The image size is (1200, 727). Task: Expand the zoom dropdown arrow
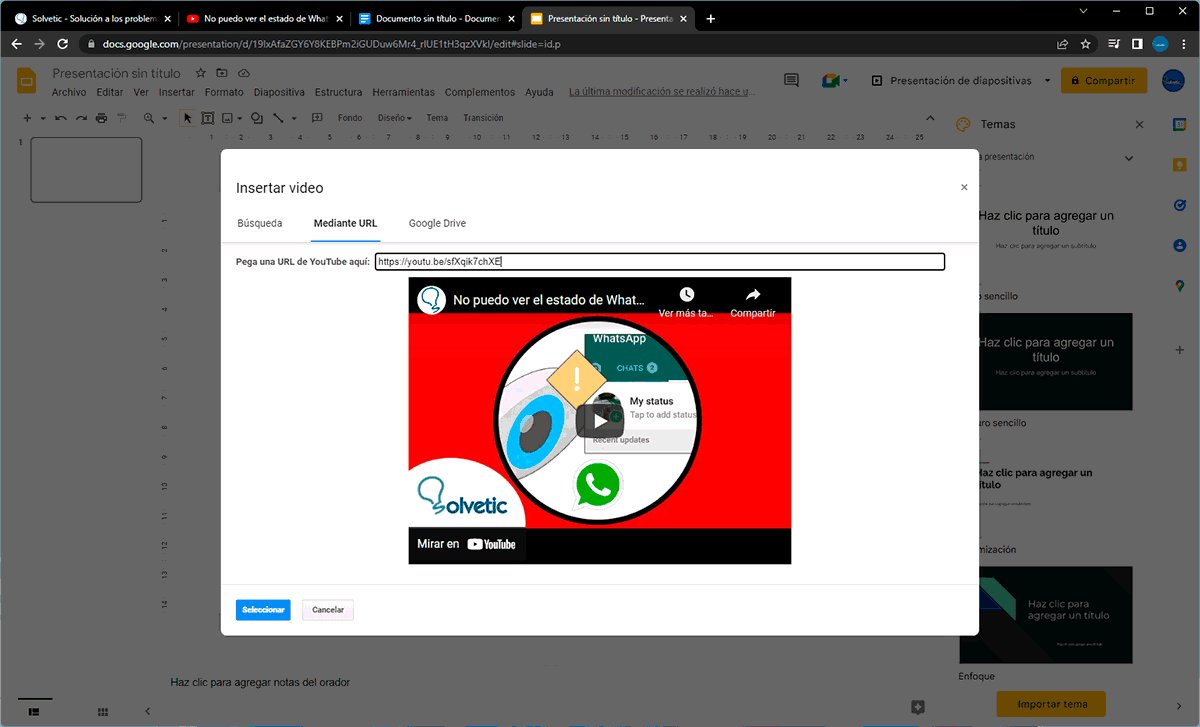165,118
